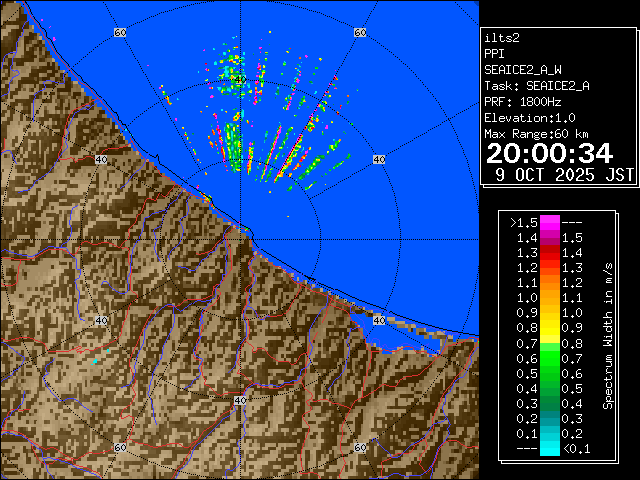The image size is (640, 480).
Task: Click the 60 range ring label at top left
Action: coord(120,33)
